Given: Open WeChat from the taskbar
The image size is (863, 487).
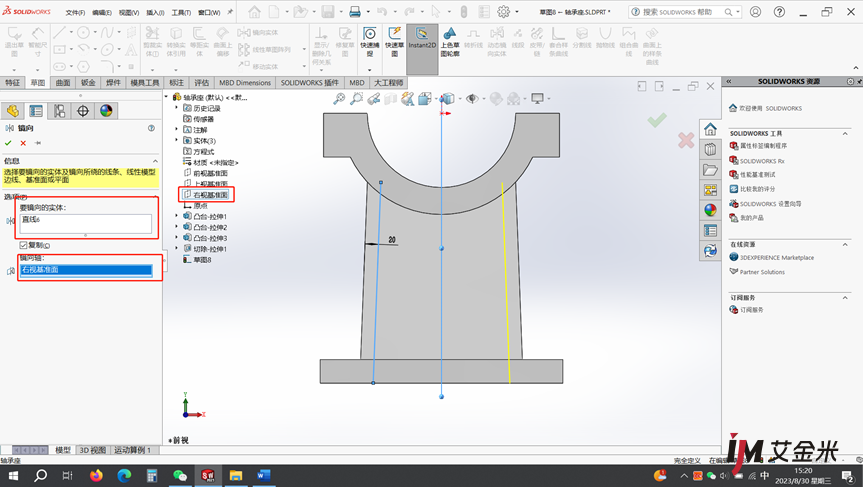Looking at the screenshot, I should click(180, 475).
